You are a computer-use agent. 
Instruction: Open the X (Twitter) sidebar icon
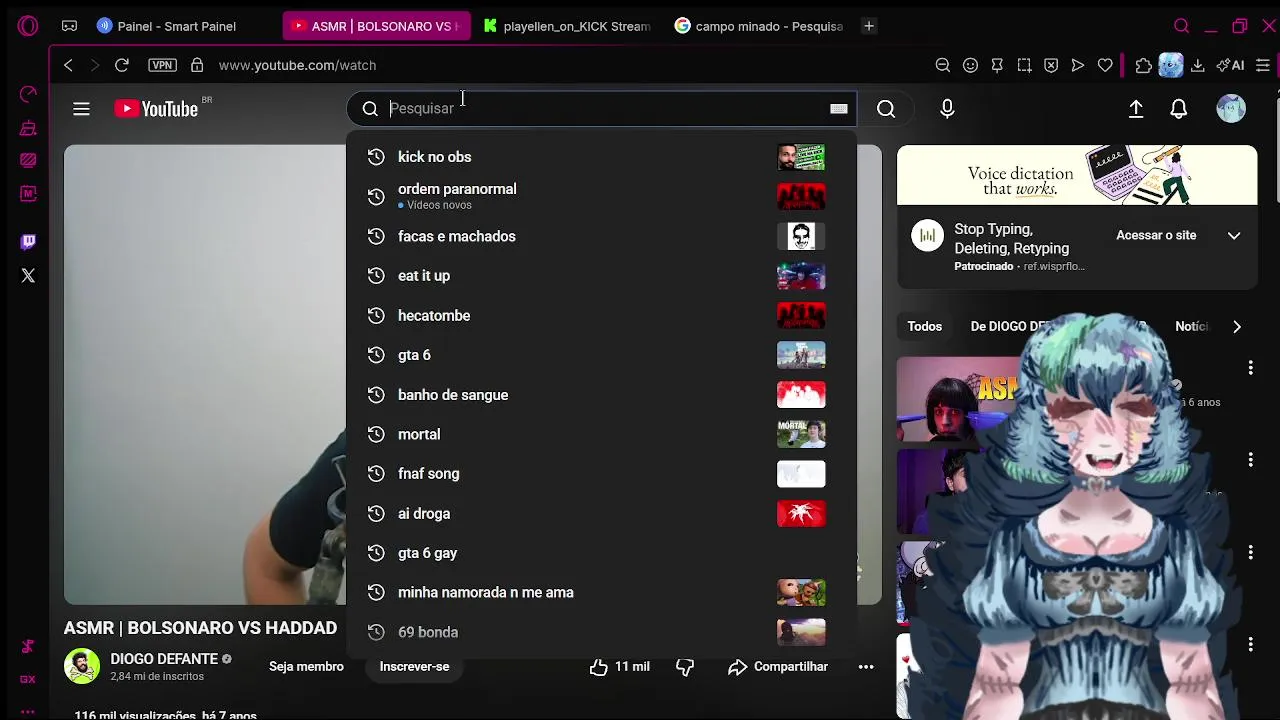point(28,275)
